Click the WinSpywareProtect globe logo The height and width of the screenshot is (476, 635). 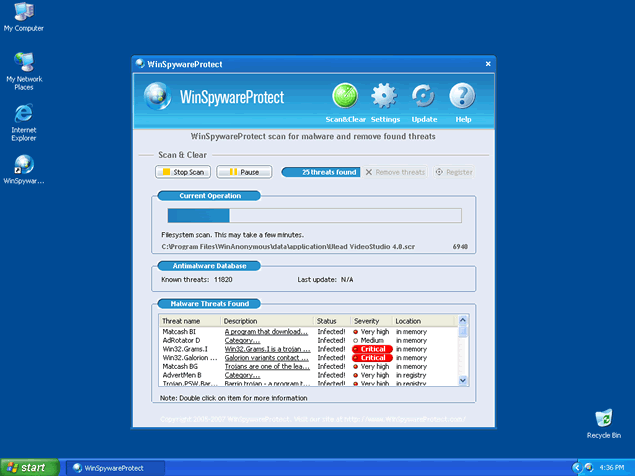(158, 97)
